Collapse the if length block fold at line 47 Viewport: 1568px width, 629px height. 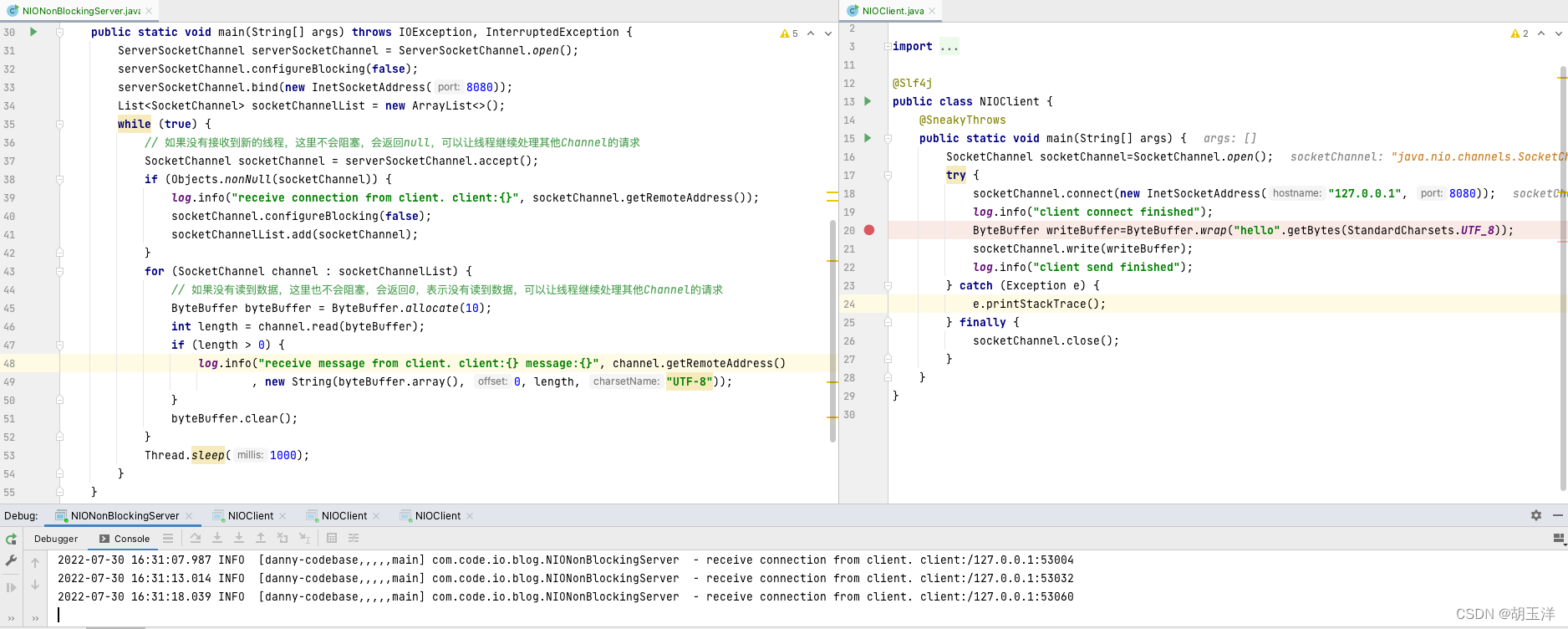click(59, 345)
